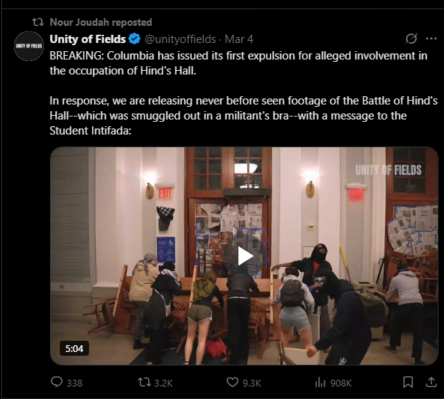Click the tweet text about Columbia expulsion
444x399 pixels.
click(x=238, y=63)
